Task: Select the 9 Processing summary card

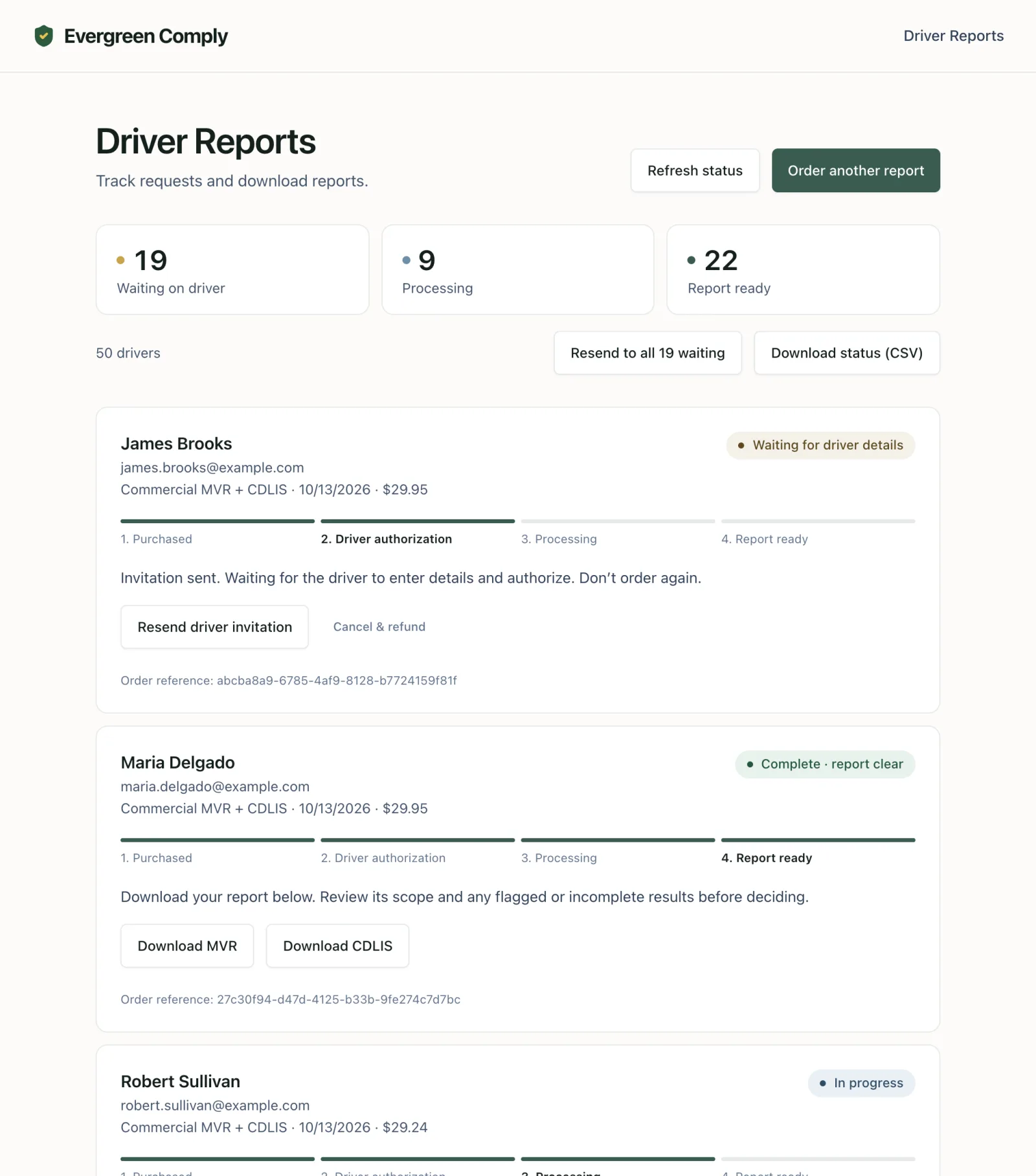Action: tap(517, 270)
